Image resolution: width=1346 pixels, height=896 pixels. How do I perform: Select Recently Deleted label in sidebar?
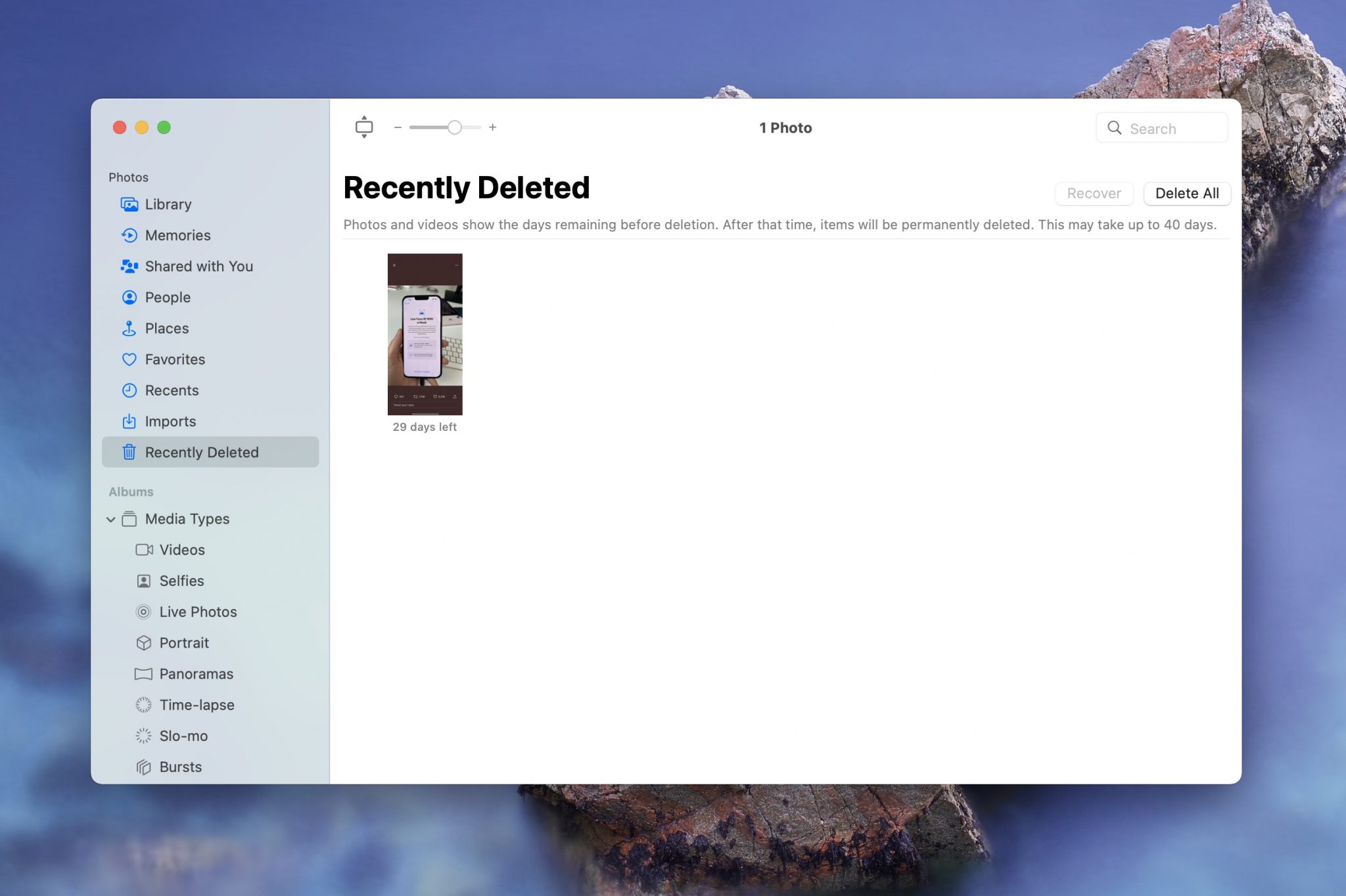pyautogui.click(x=202, y=452)
